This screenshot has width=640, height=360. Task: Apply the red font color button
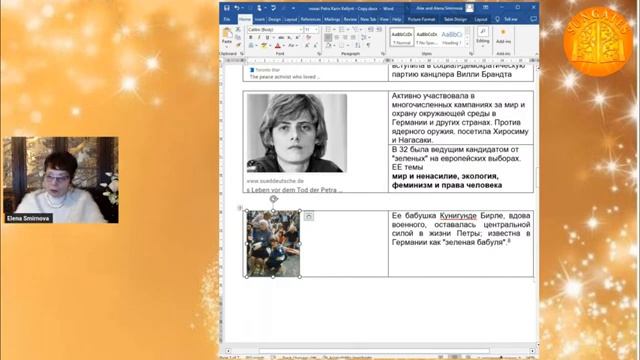(x=278, y=45)
